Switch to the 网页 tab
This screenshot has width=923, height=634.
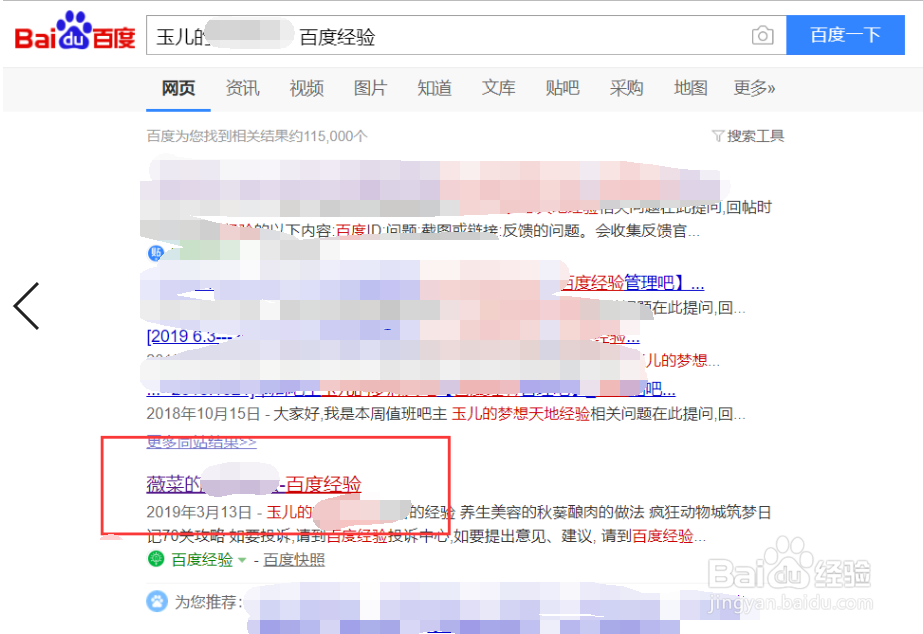point(177,88)
